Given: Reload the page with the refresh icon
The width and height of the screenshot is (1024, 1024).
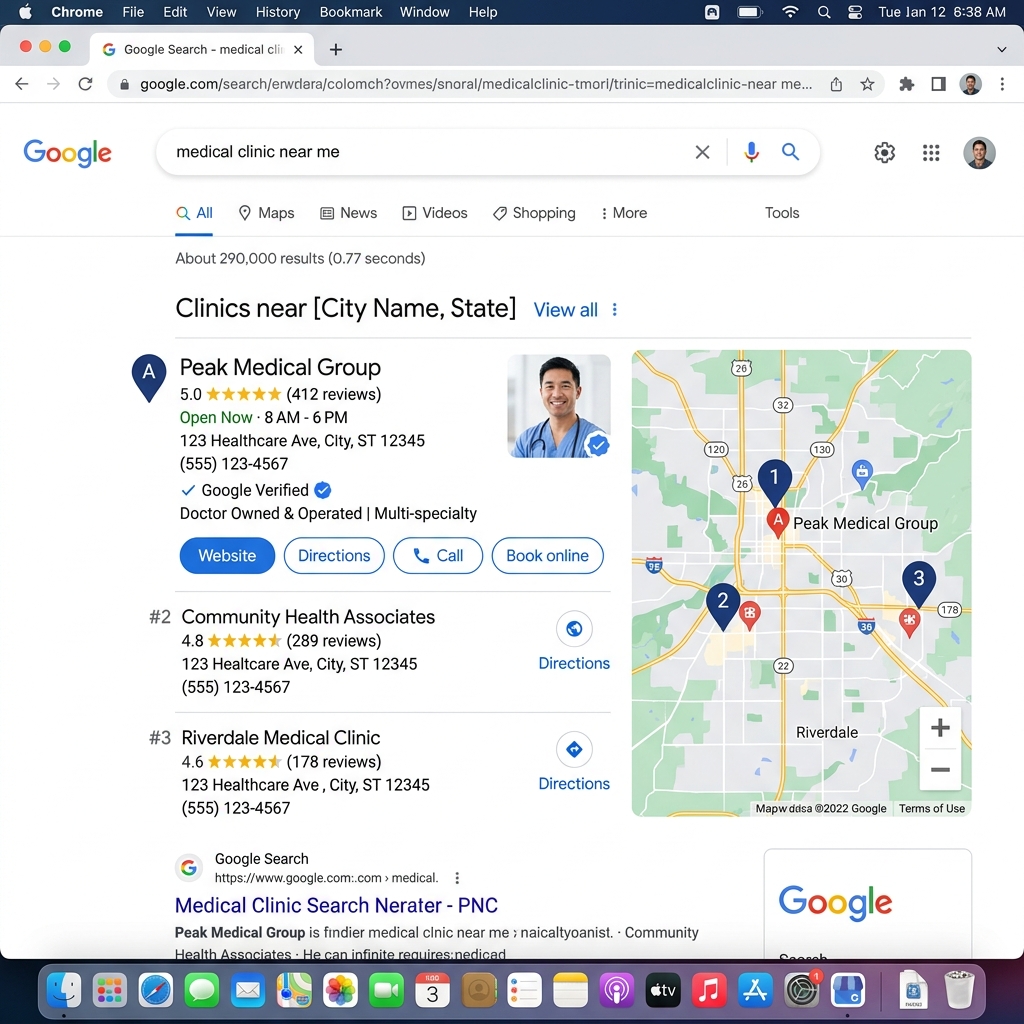Looking at the screenshot, I should pyautogui.click(x=85, y=84).
